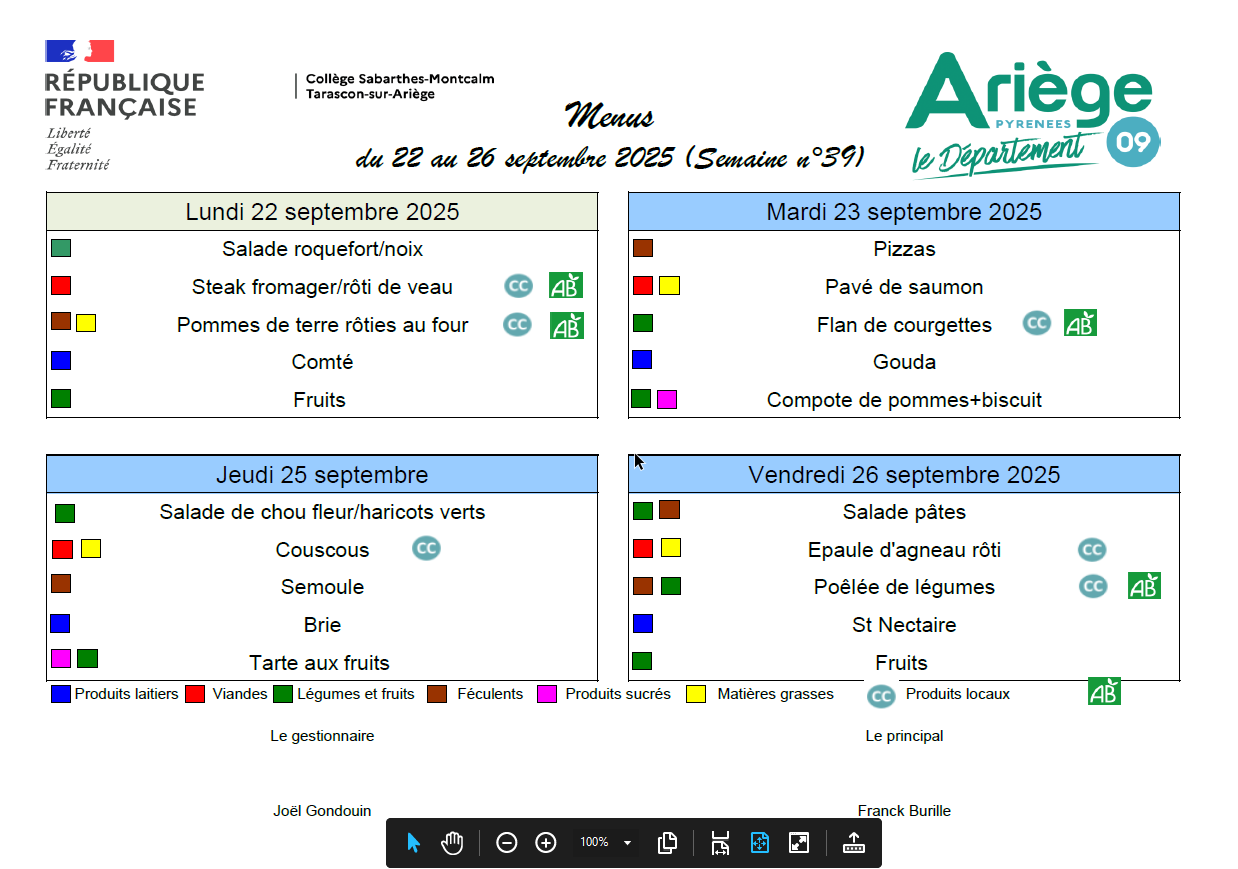Click the Produits locaux legend label
Screen dimensions: 1238x869
pyautogui.click(x=958, y=694)
